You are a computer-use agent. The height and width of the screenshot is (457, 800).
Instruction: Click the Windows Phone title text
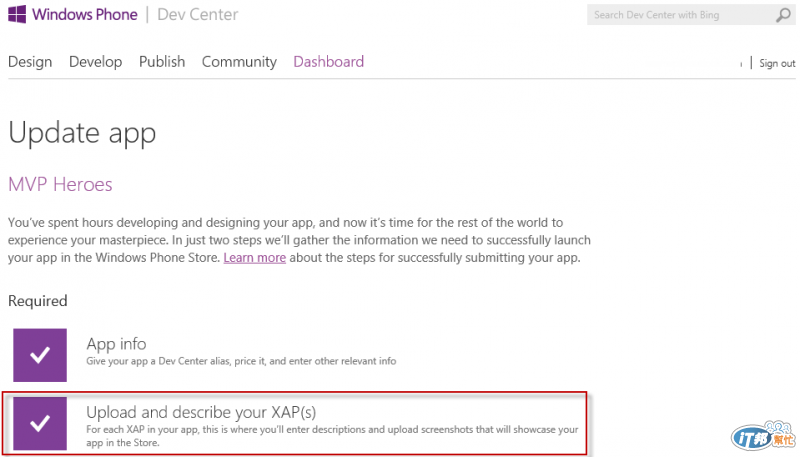click(85, 14)
